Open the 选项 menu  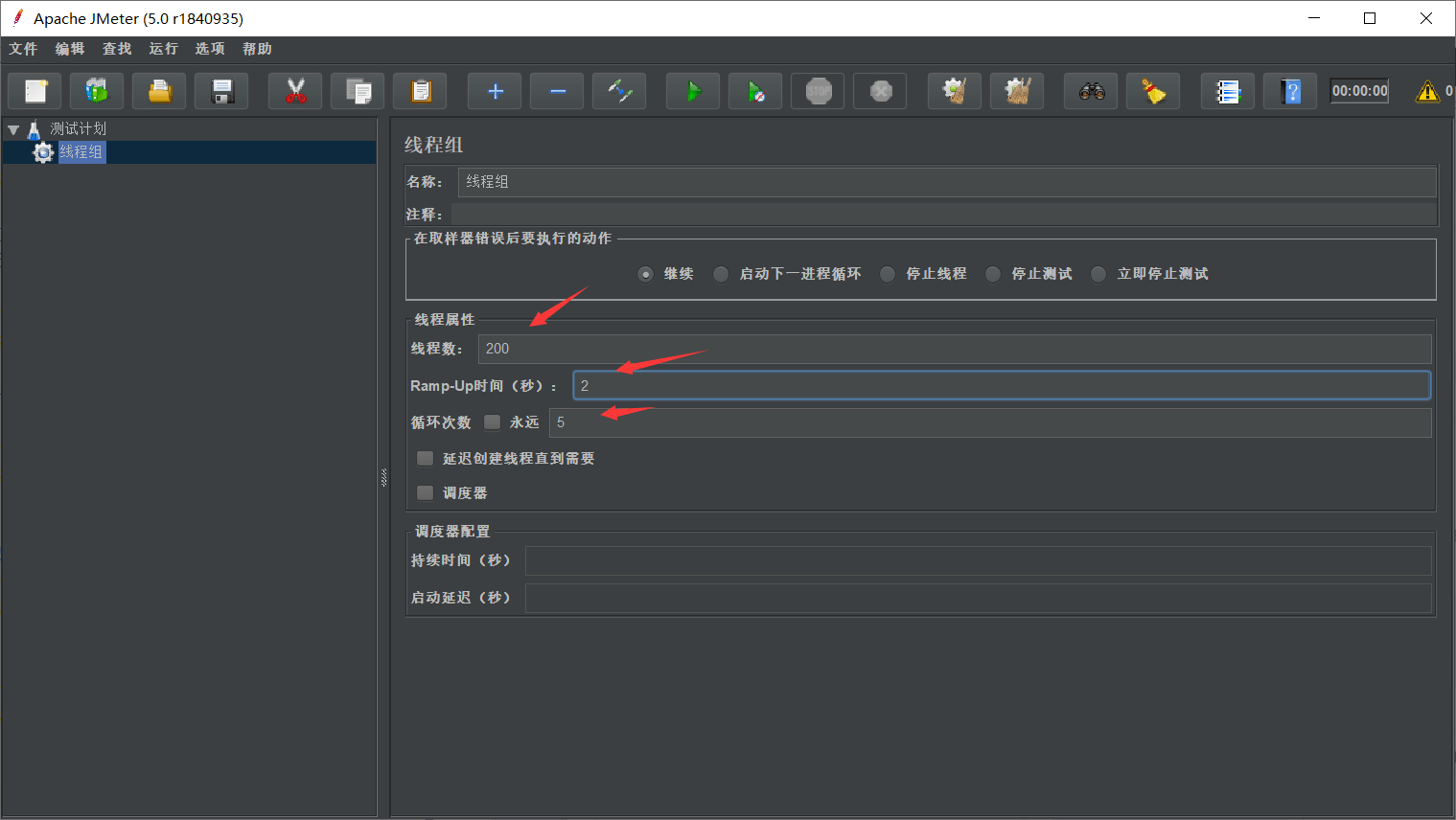point(210,49)
